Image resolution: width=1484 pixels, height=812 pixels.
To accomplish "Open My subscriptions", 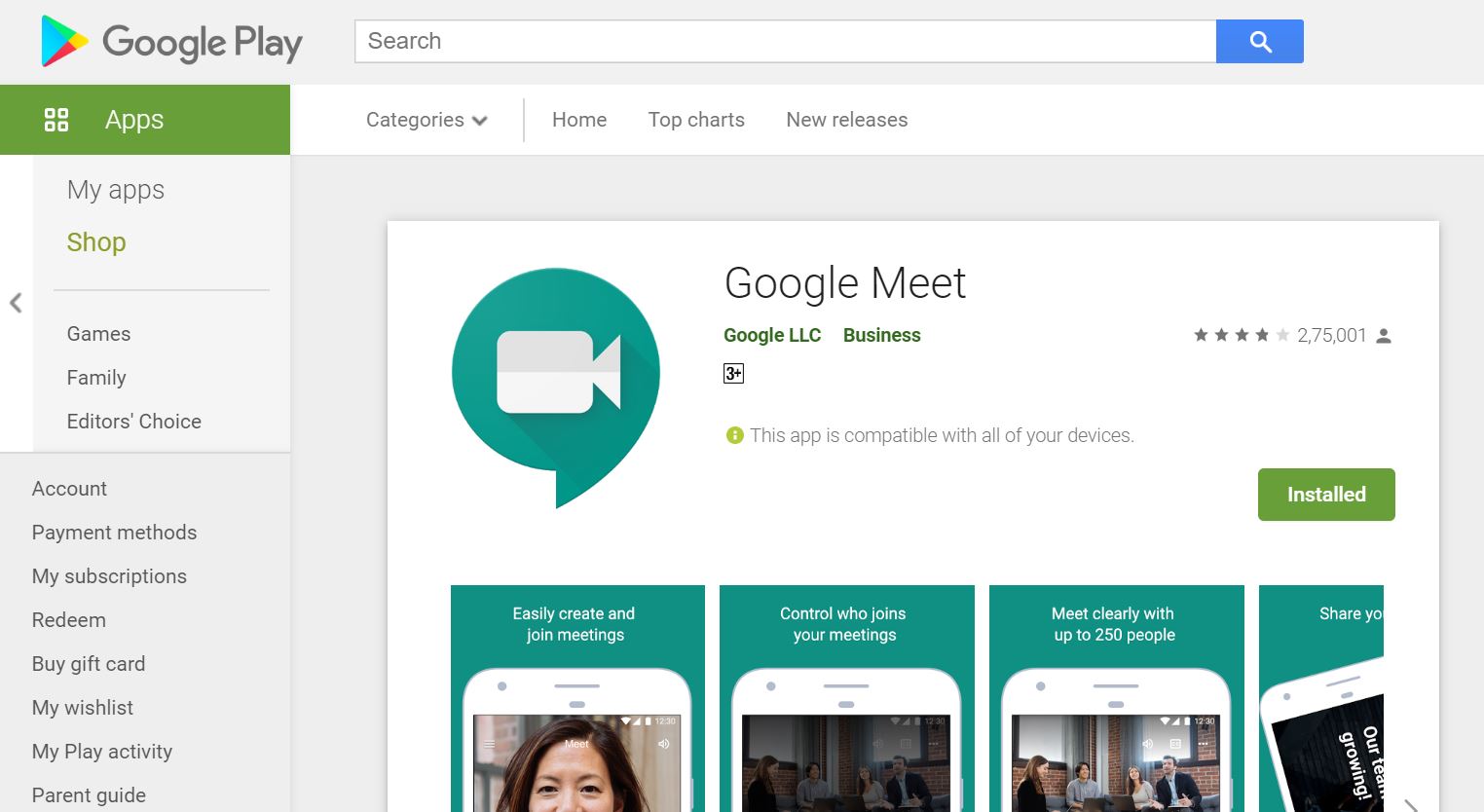I will (x=109, y=576).
